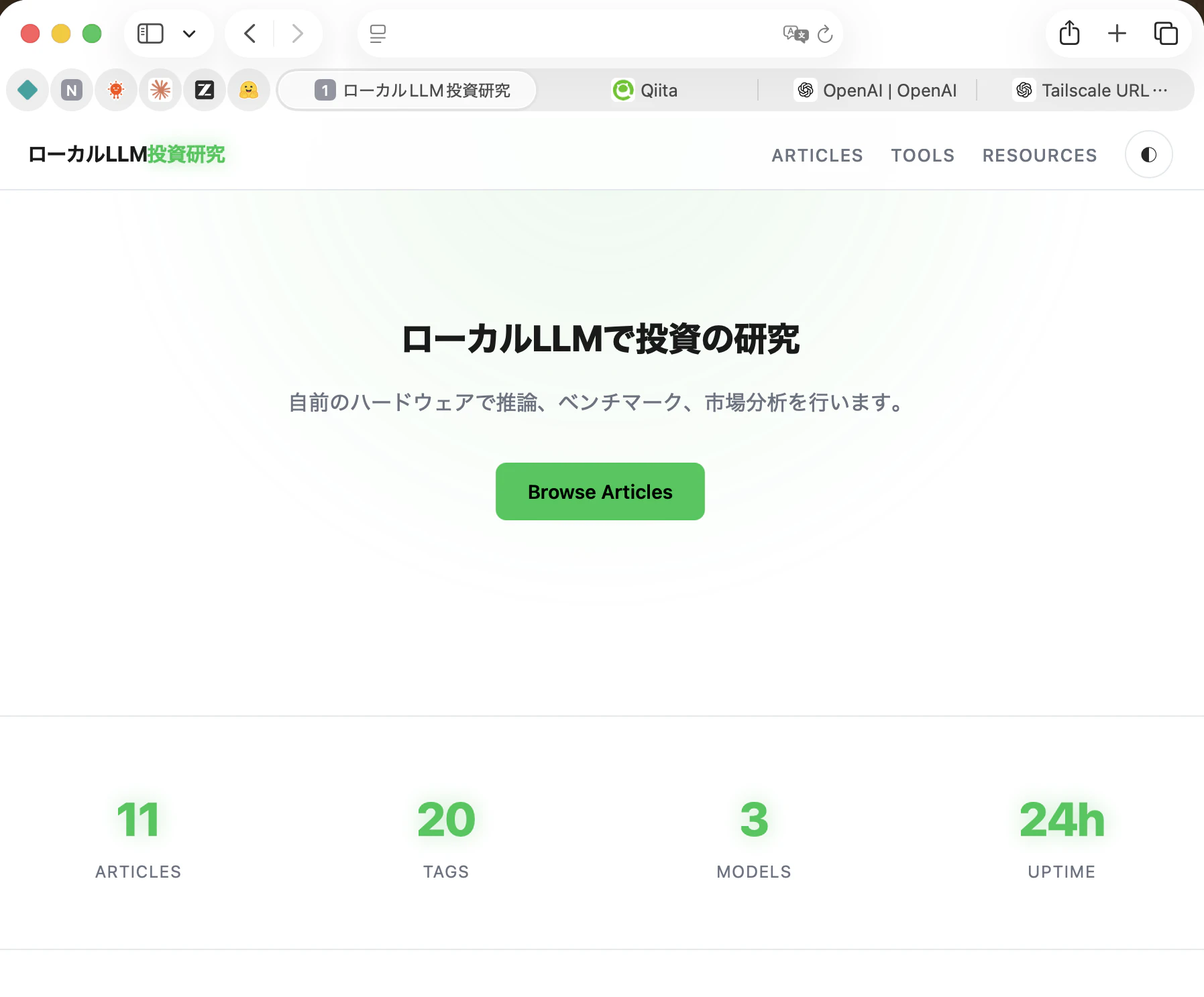Open the ARTICLES nav link
This screenshot has height=997, width=1204.
tap(817, 156)
